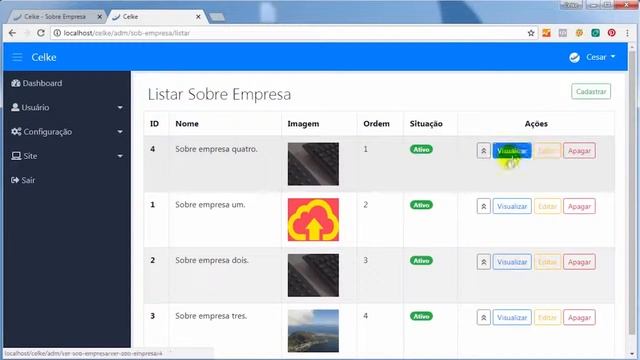Click Apagar for Sobre empresa tres

579,317
